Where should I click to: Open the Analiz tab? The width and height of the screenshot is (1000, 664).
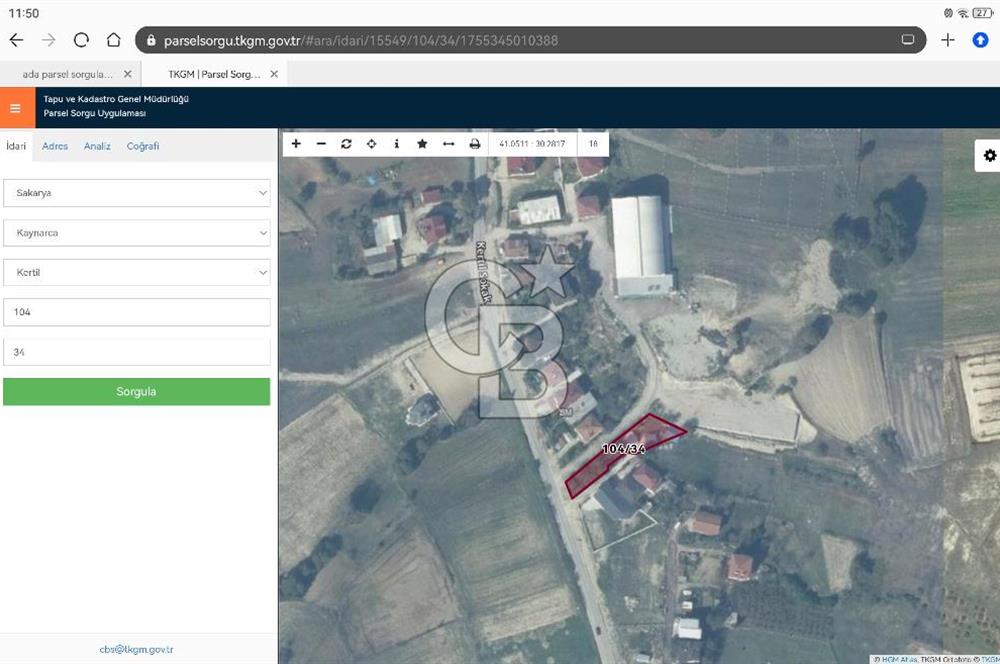(97, 146)
